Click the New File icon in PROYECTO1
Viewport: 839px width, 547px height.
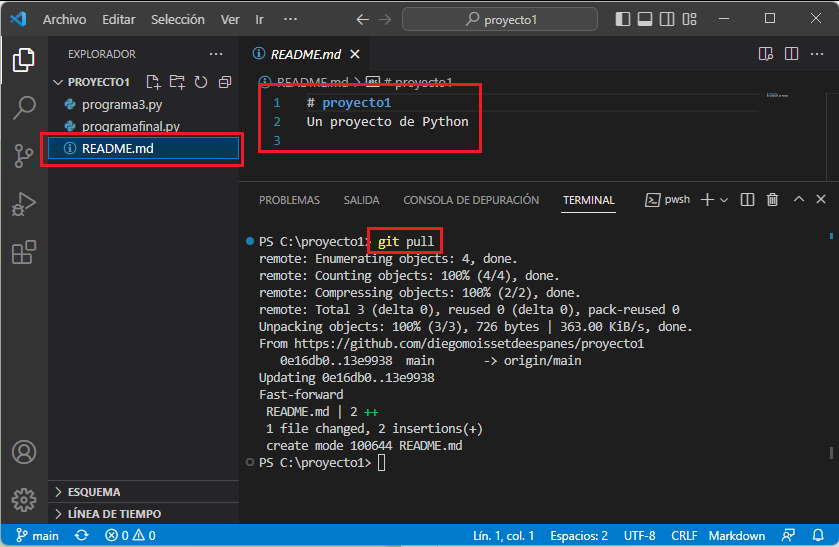click(153, 82)
